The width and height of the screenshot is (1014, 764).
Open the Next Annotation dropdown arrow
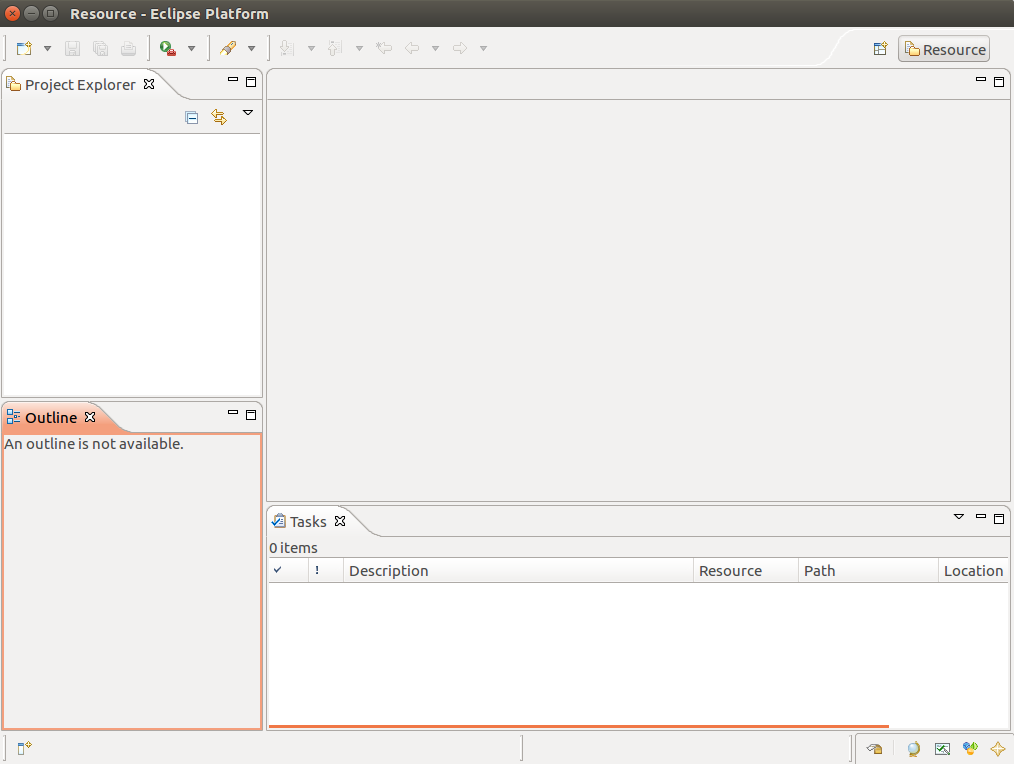pos(311,49)
